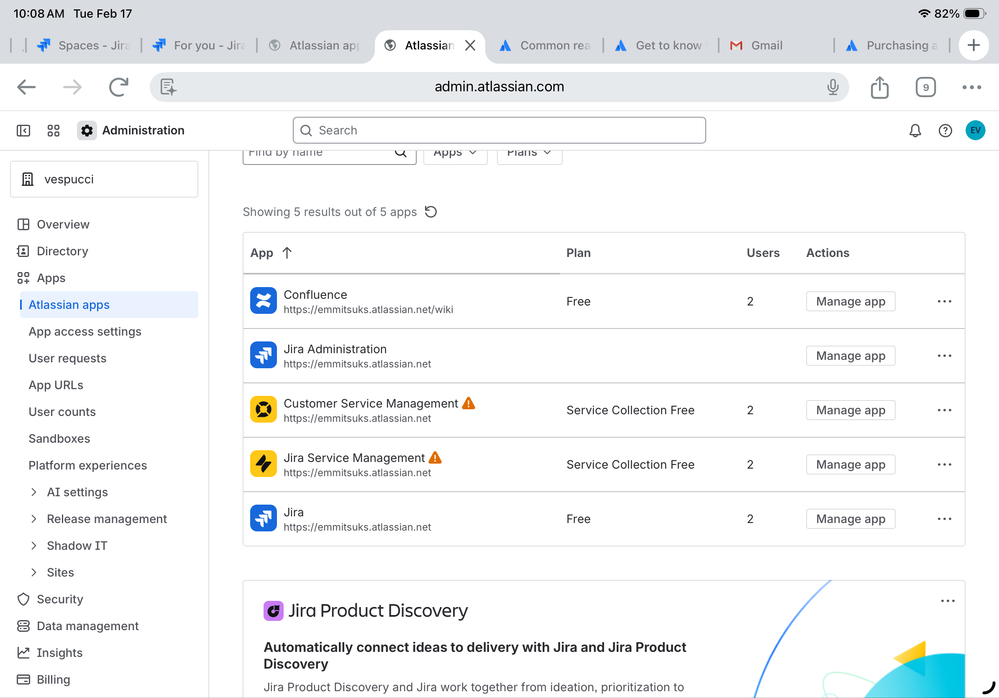The height and width of the screenshot is (698, 999).
Task: Click the Confluence app icon
Action: click(263, 301)
